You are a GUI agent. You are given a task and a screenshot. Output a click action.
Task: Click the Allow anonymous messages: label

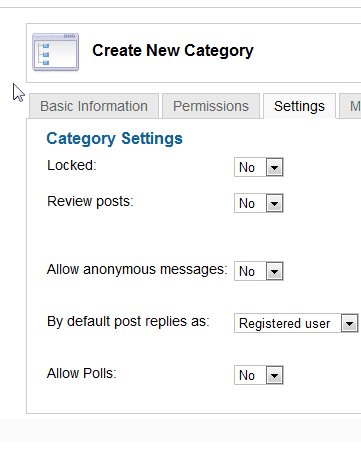137,269
